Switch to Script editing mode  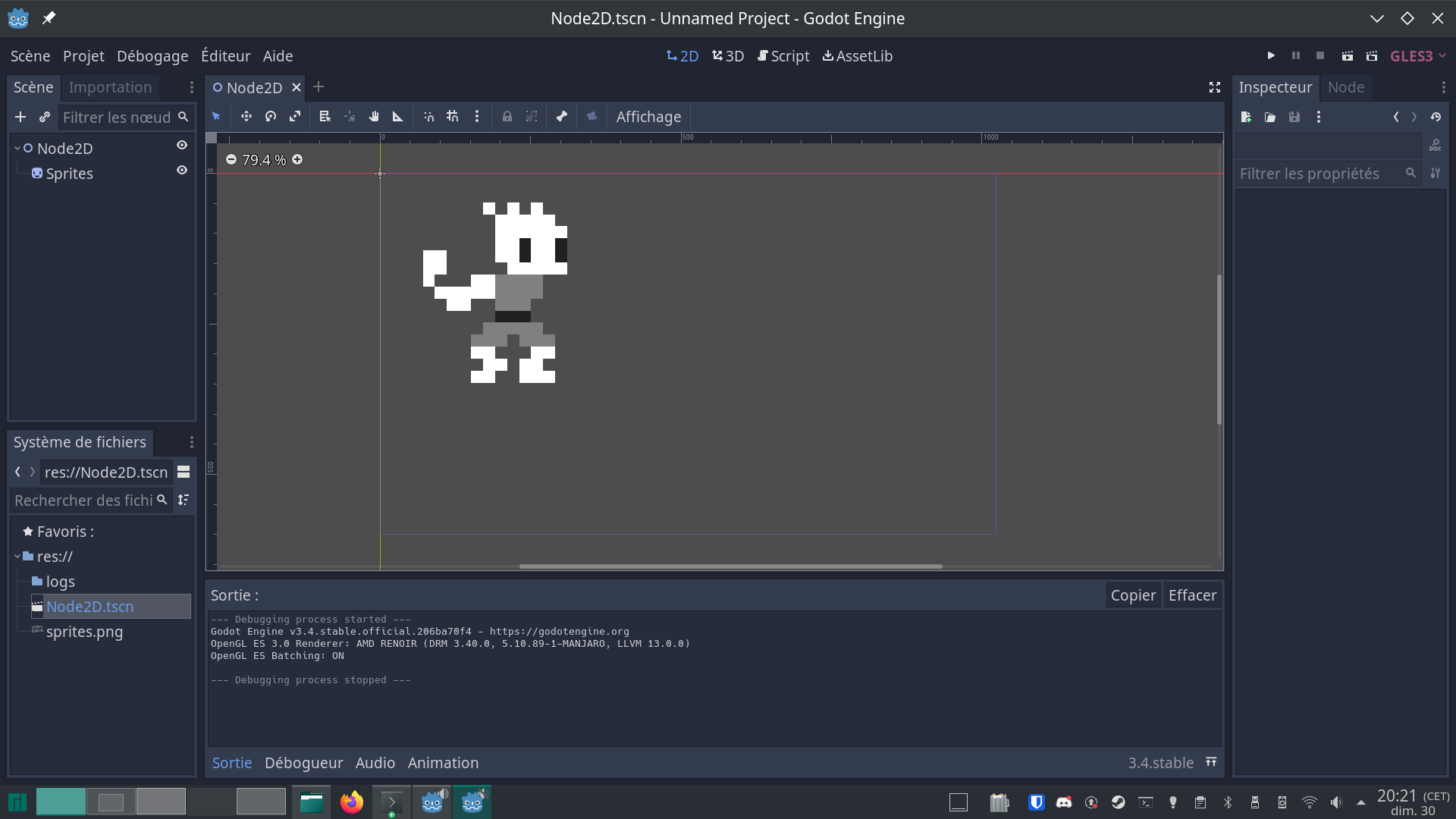(x=783, y=55)
